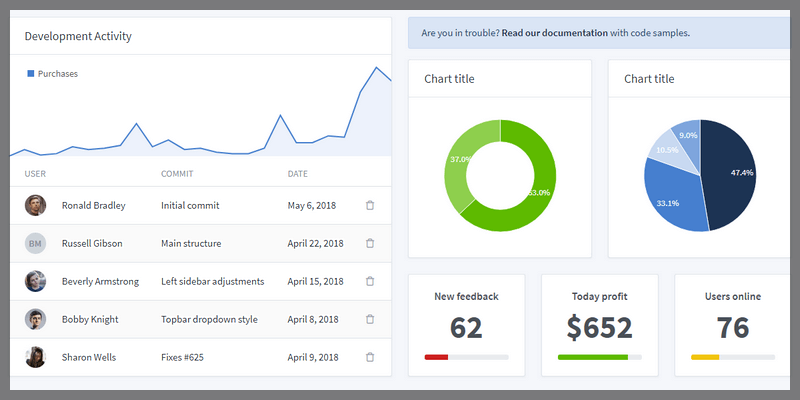
Task: Click Ronald Bradley's avatar photo
Action: (x=36, y=205)
